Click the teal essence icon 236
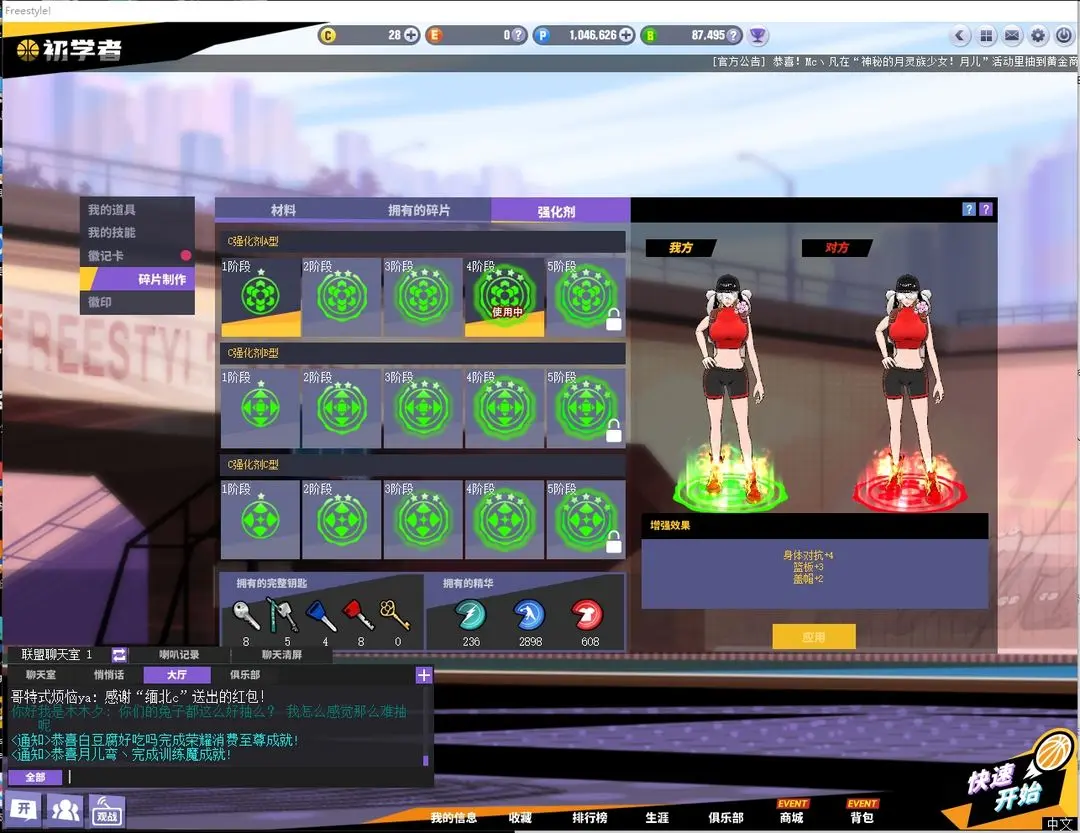The width and height of the screenshot is (1080, 833). 471,615
